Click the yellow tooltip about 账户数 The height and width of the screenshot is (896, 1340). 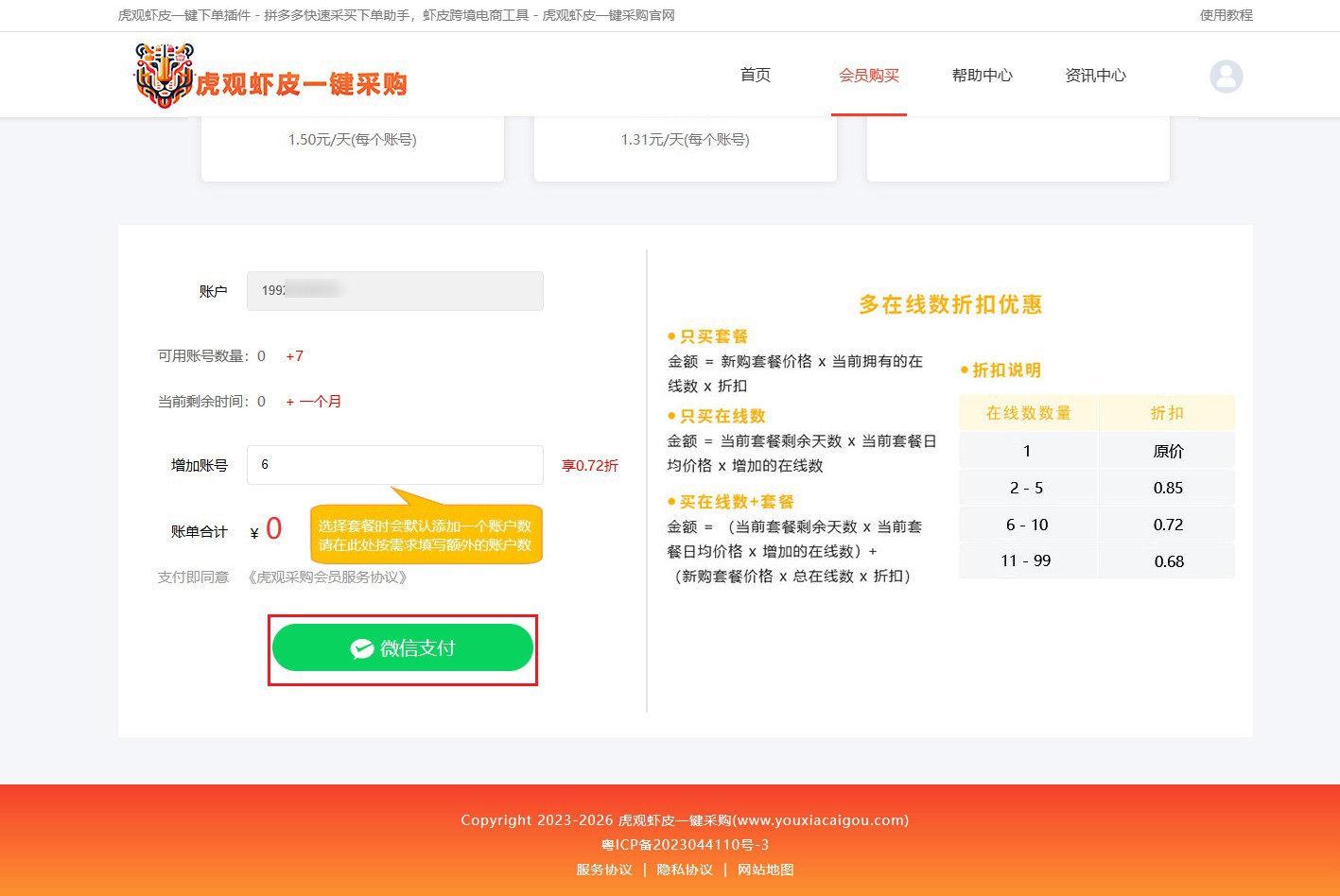pyautogui.click(x=426, y=535)
